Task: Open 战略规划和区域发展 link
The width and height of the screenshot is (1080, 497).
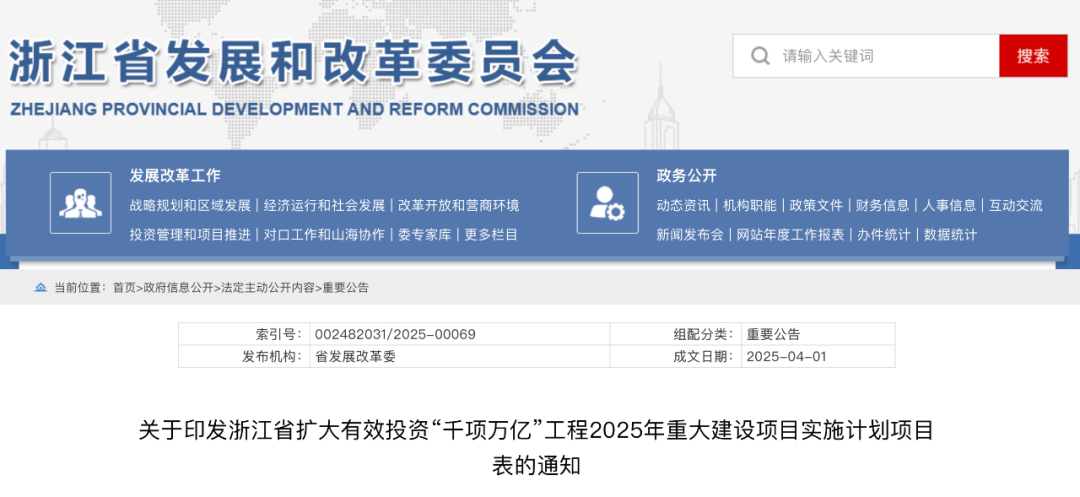Action: pos(190,205)
